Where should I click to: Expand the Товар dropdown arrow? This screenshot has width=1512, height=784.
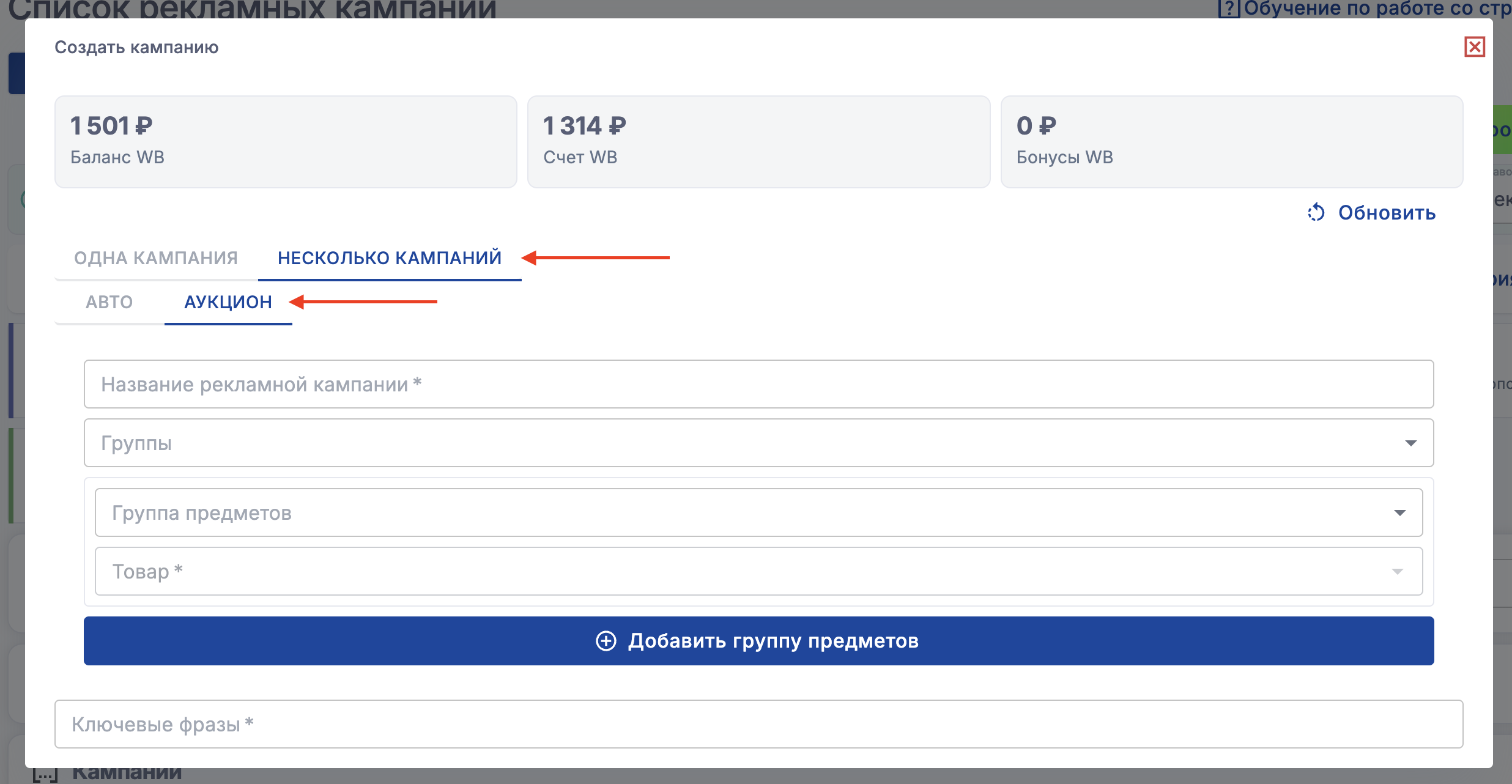click(1397, 571)
